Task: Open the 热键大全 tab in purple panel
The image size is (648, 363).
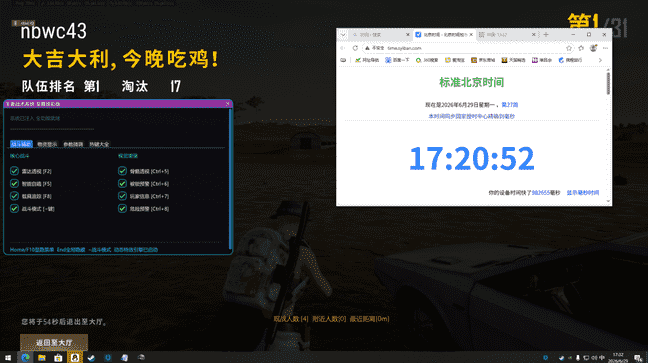Action: [x=99, y=144]
